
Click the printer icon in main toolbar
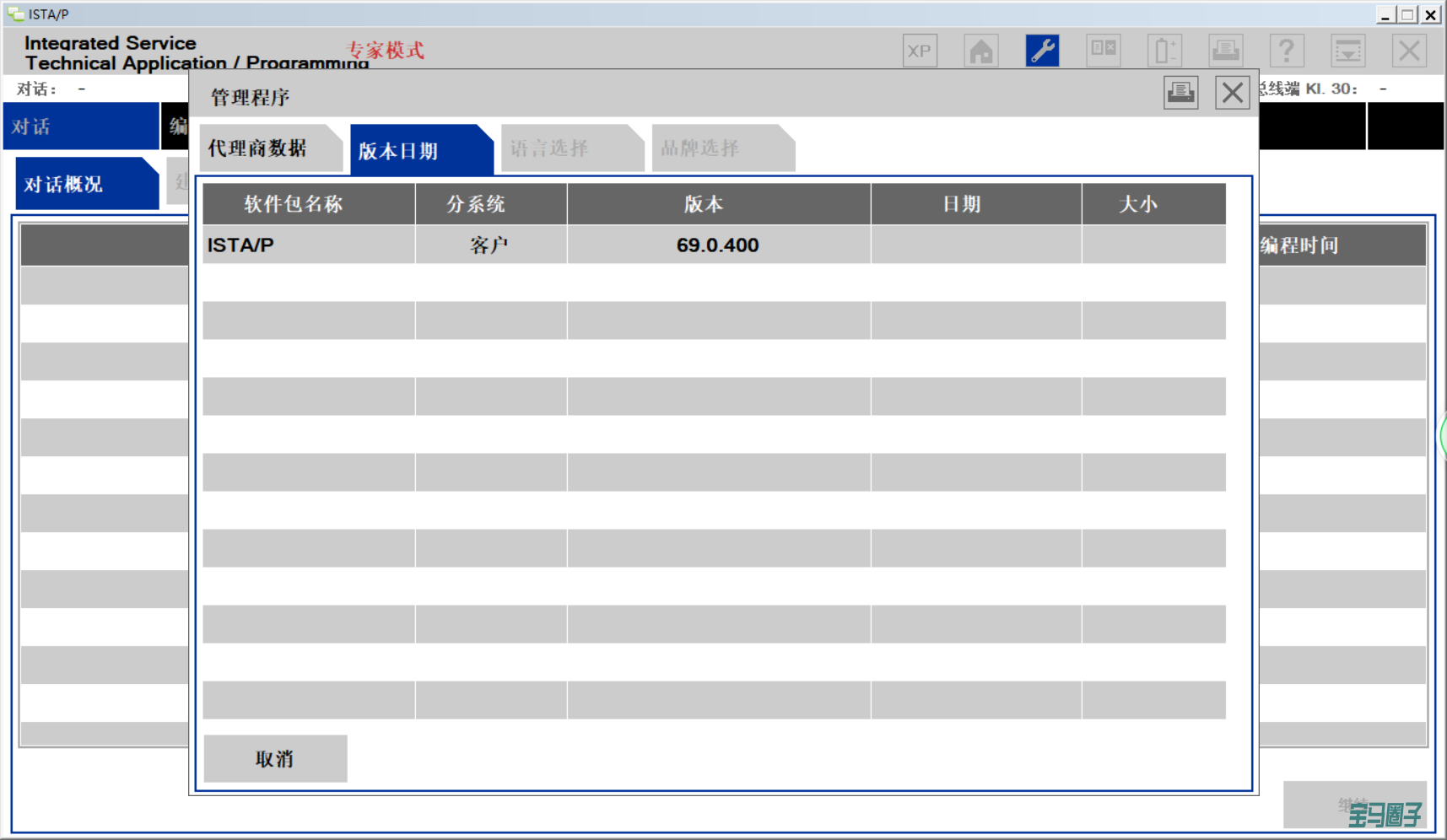pos(1225,51)
